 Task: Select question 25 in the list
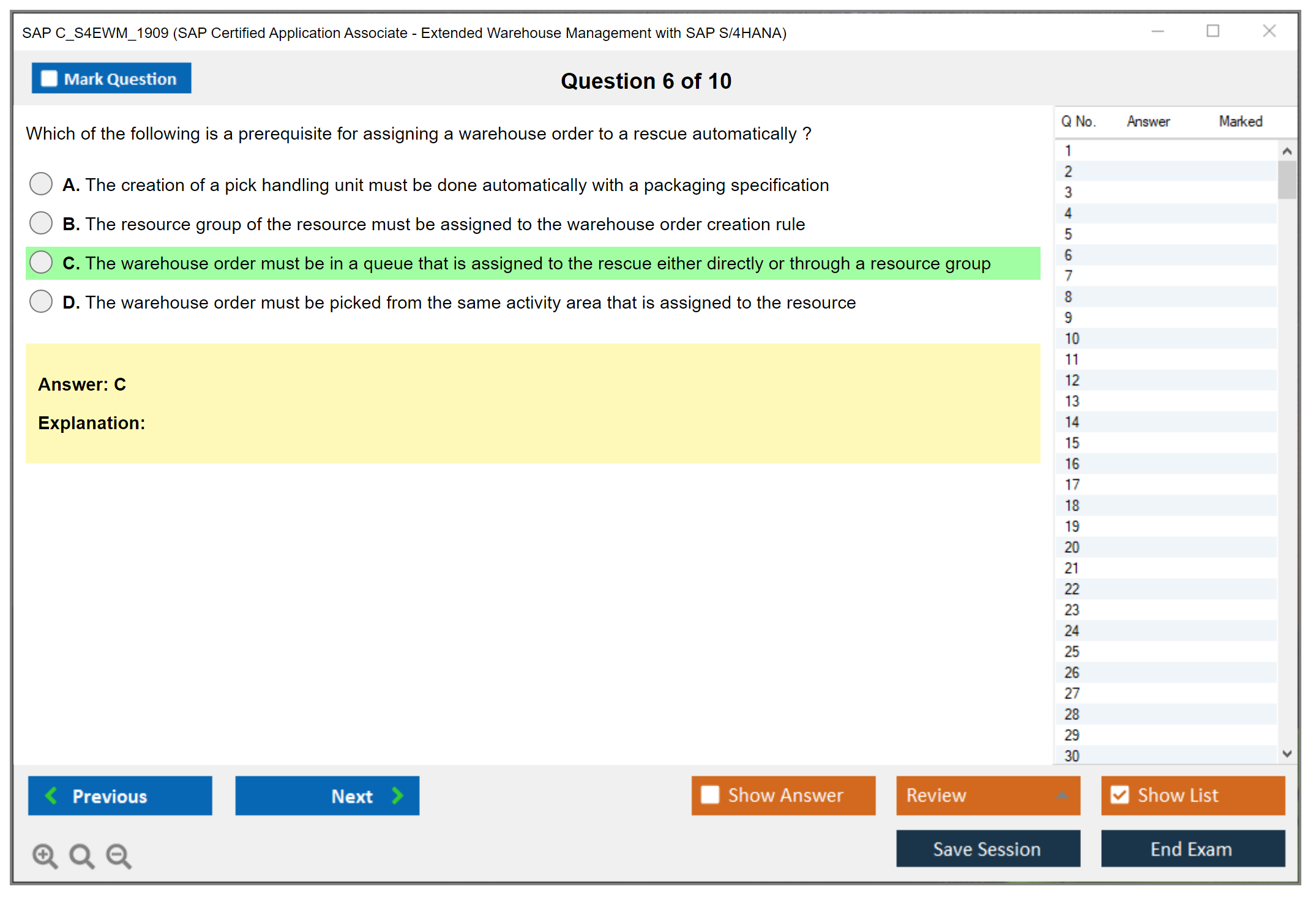click(1072, 651)
